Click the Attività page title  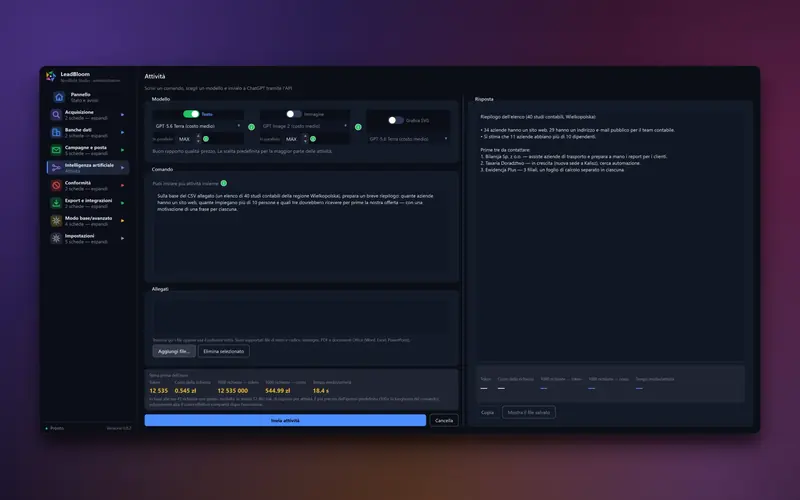(x=155, y=77)
